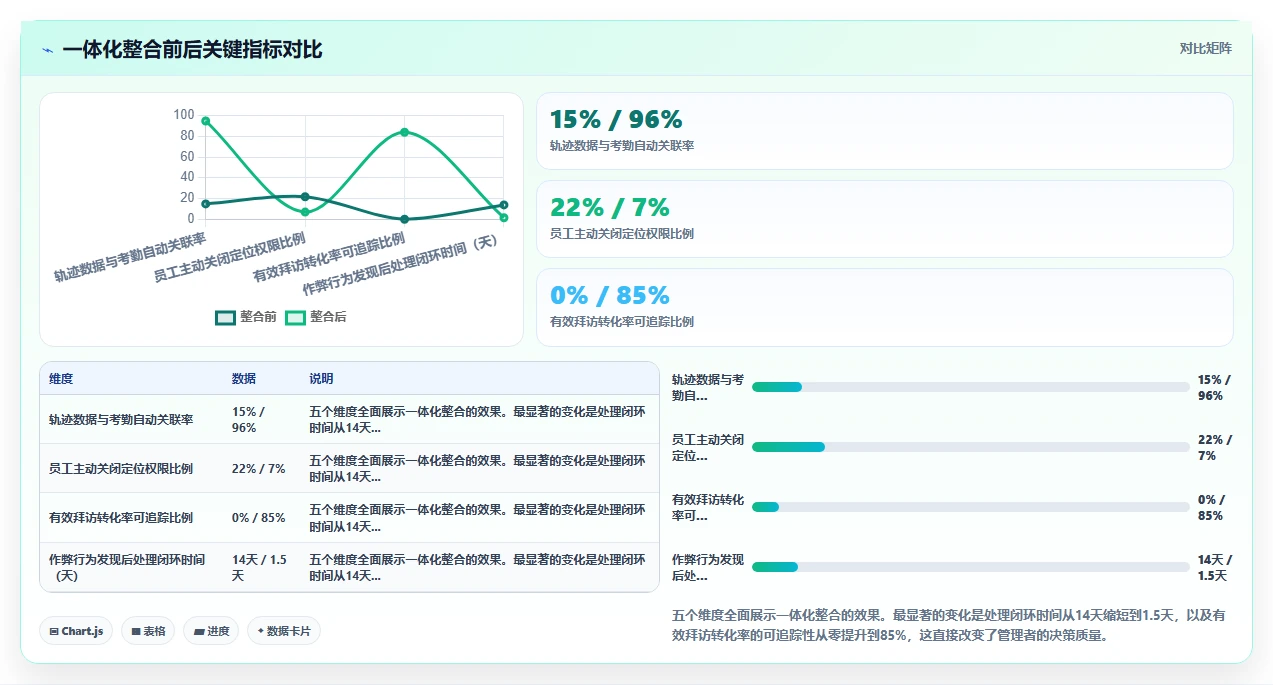This screenshot has height=685, width=1273.
Task: Toggle the 整合前 legend series
Action: 246,317
